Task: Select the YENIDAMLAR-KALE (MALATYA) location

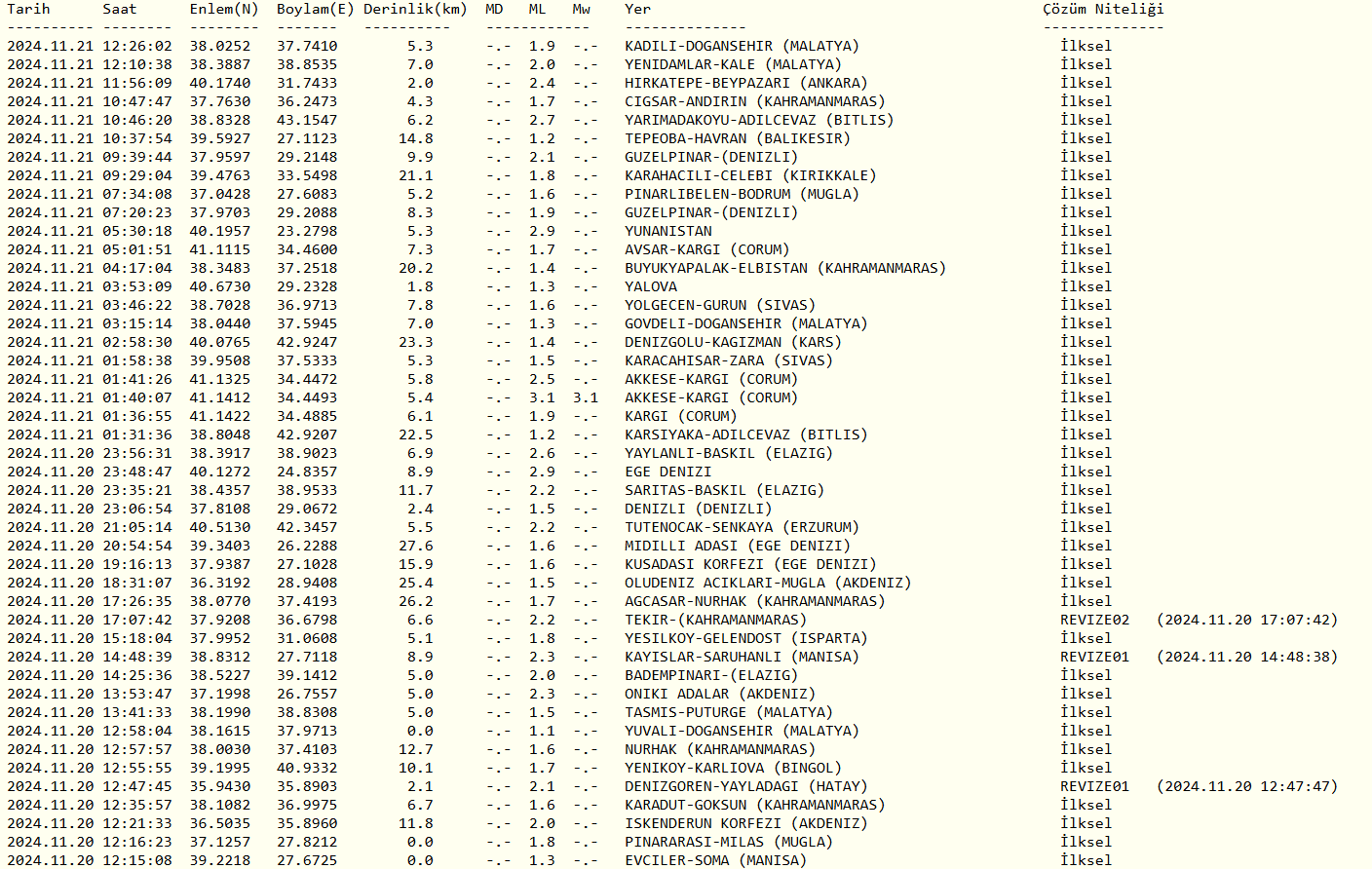Action: [x=733, y=64]
